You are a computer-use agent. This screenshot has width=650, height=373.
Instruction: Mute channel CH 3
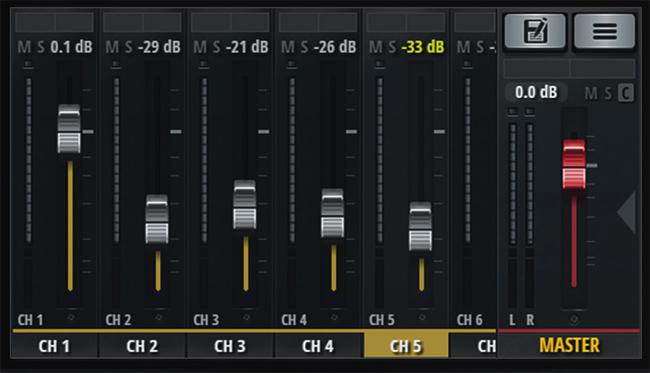200,47
